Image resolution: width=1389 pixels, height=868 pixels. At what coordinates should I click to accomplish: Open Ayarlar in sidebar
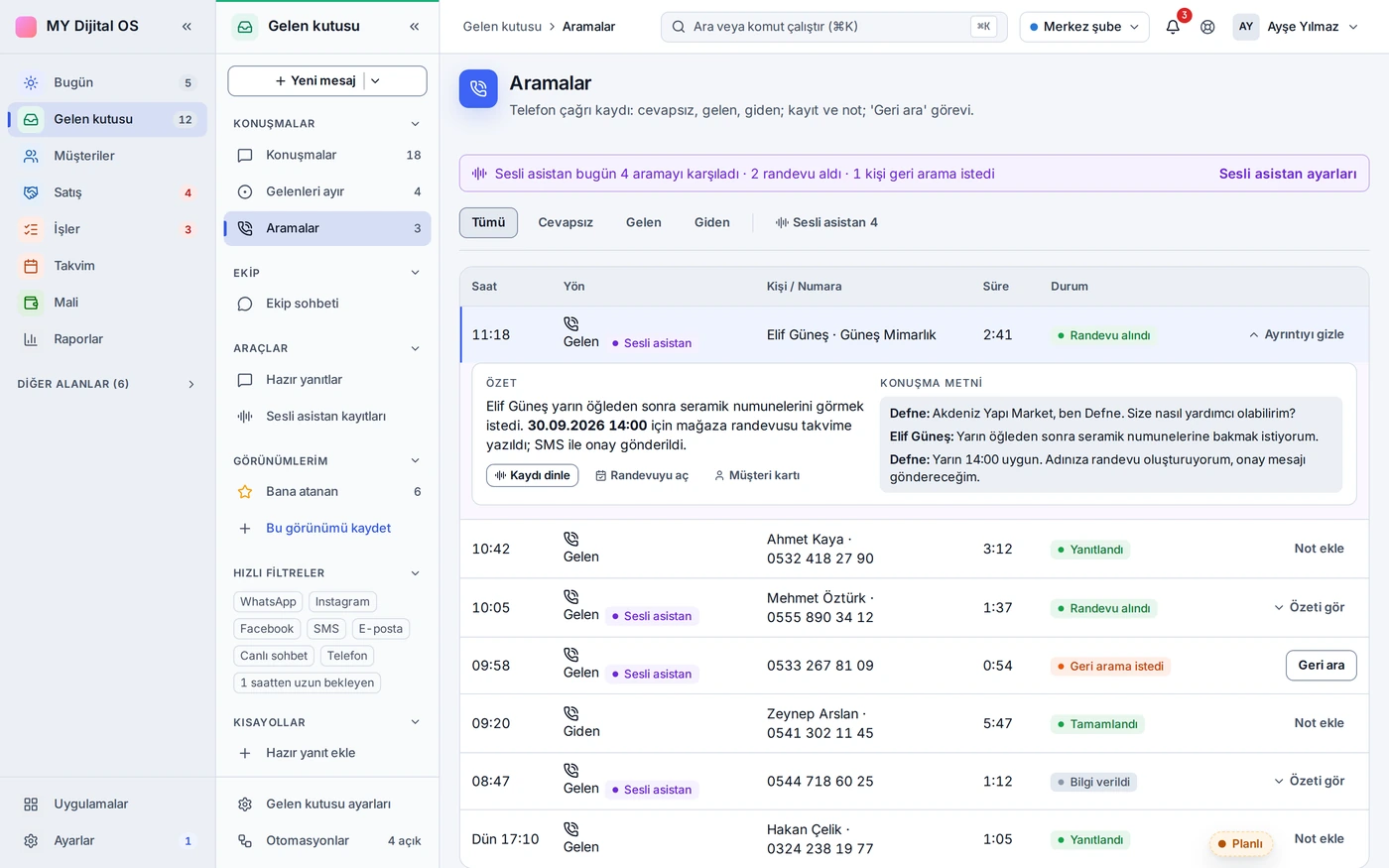tap(107, 840)
